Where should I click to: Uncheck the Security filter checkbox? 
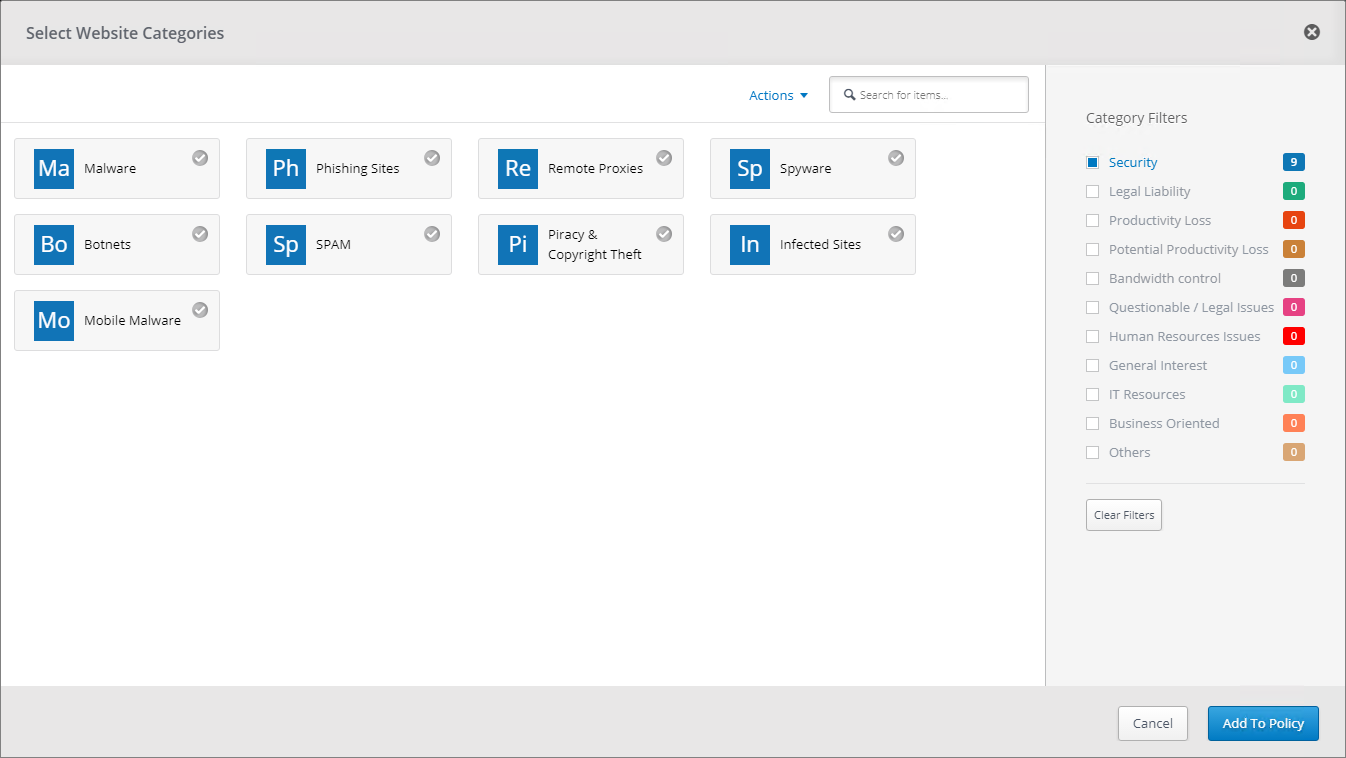coord(1093,162)
